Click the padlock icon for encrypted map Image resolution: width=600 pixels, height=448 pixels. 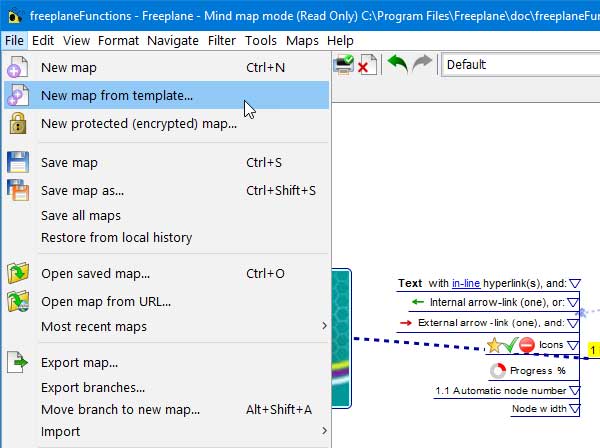coord(18,123)
